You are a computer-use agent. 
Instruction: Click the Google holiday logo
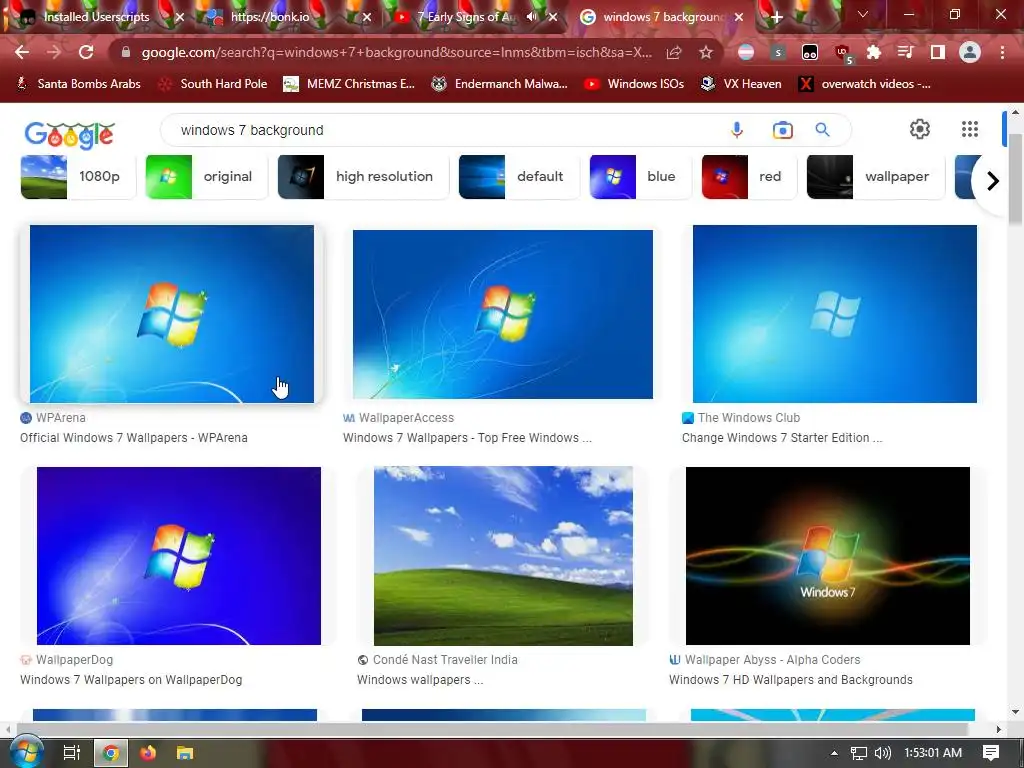pos(69,135)
